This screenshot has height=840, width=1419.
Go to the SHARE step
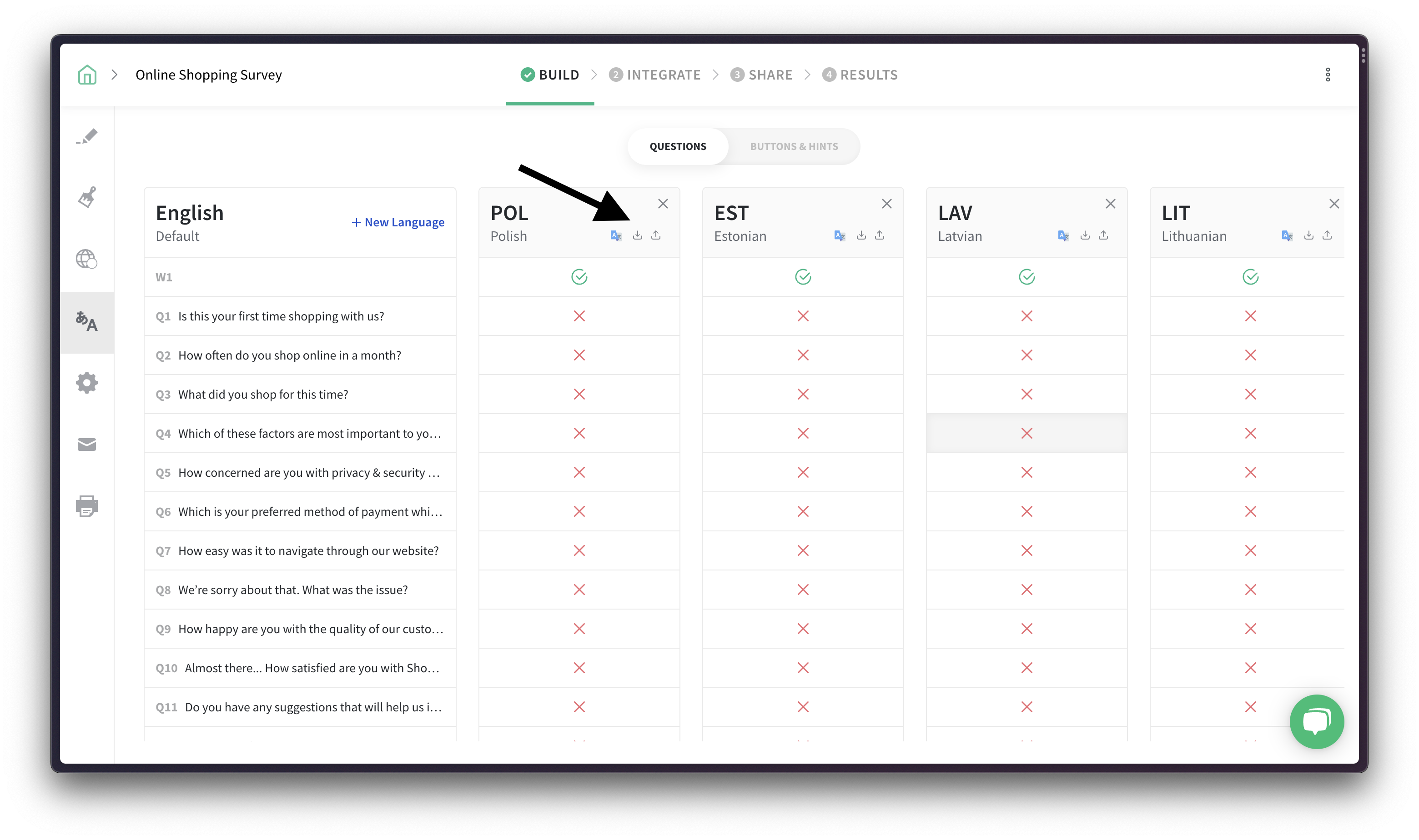coord(761,75)
